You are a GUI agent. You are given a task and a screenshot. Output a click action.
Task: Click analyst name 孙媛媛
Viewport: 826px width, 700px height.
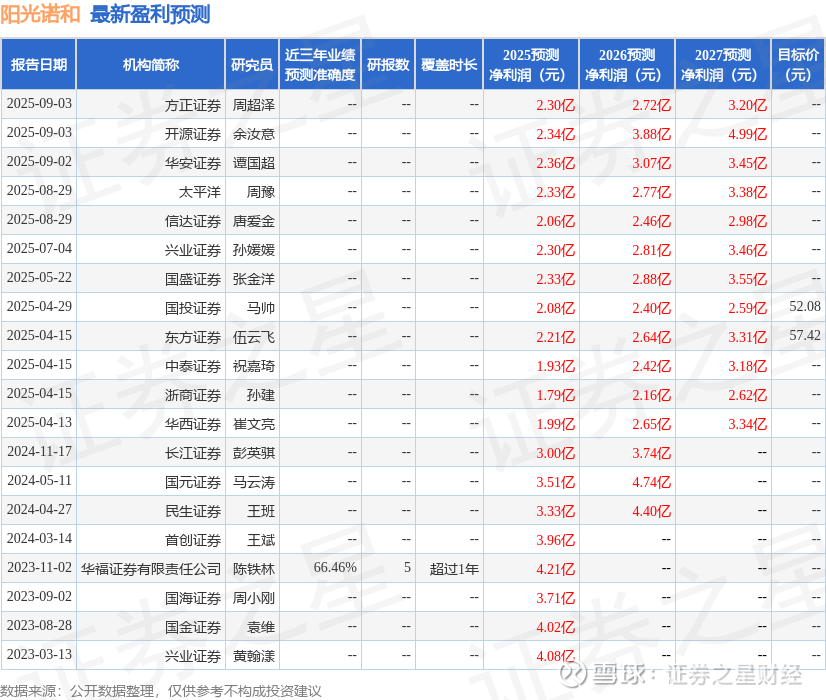[254, 250]
